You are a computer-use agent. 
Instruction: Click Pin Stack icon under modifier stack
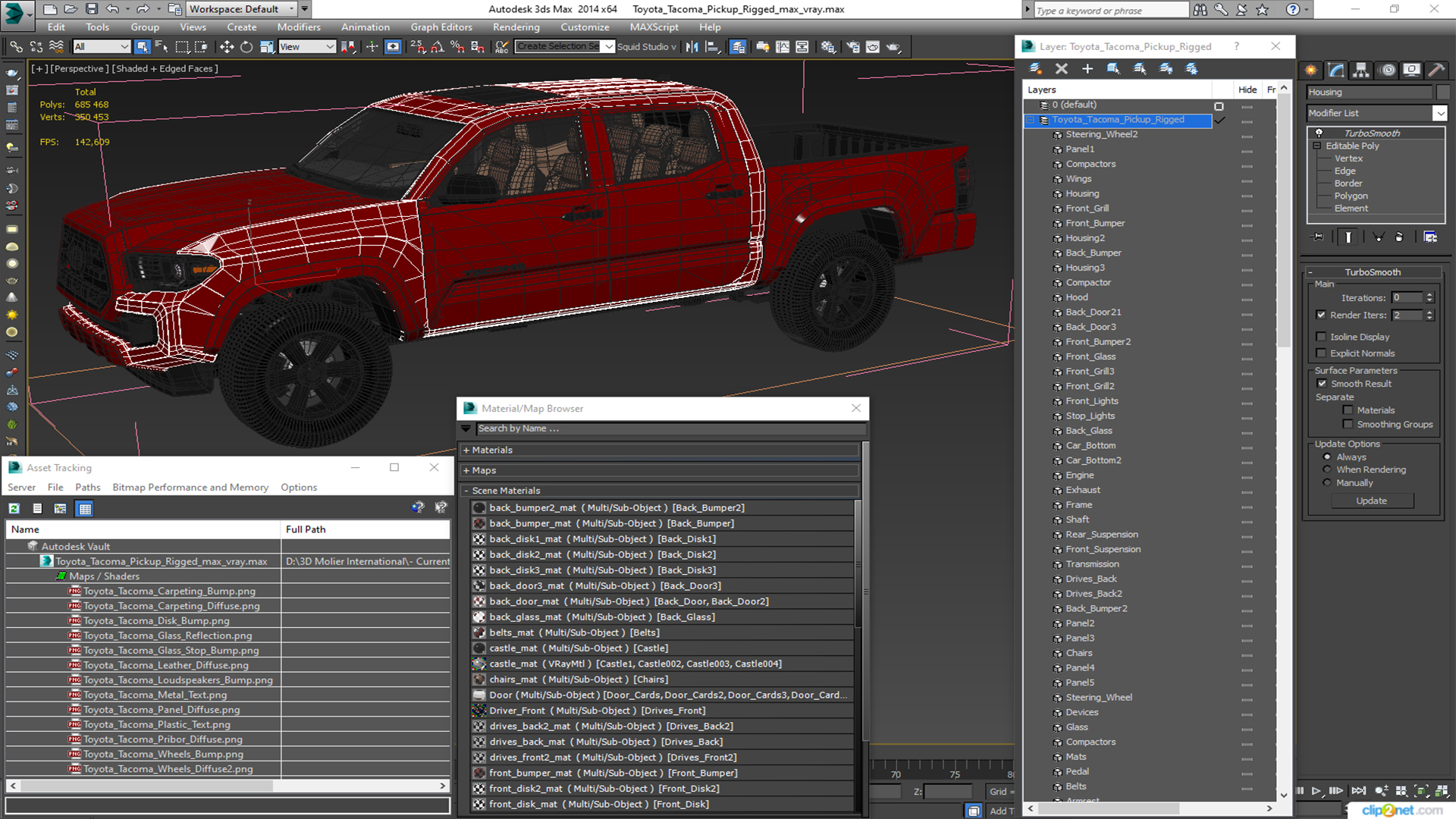1318,237
